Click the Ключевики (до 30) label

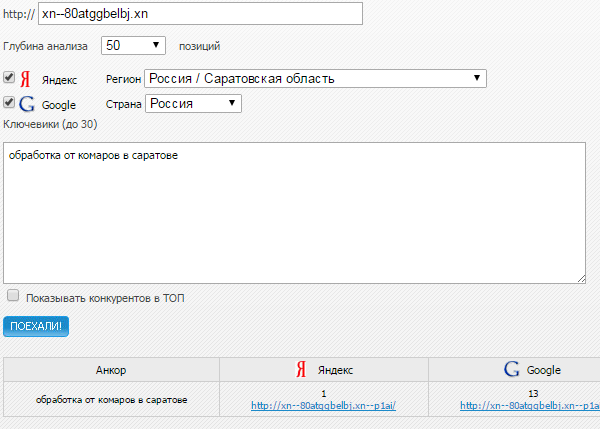pyautogui.click(x=50, y=124)
